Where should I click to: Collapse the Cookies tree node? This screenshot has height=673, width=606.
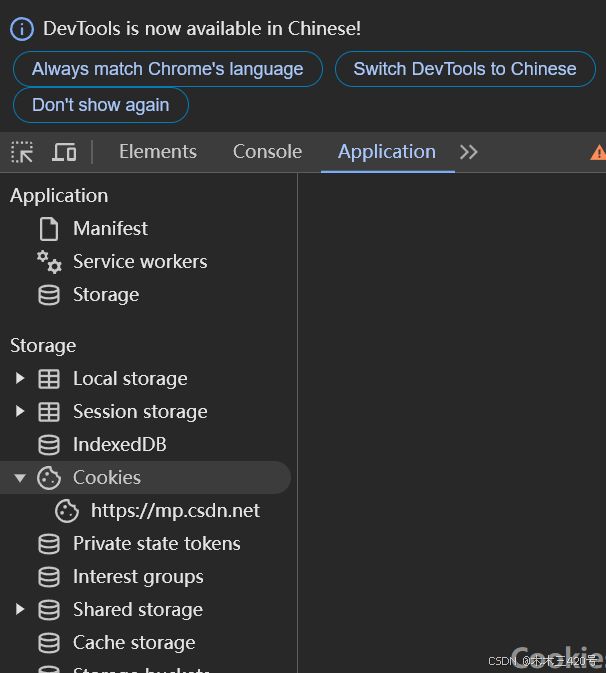click(x=20, y=478)
